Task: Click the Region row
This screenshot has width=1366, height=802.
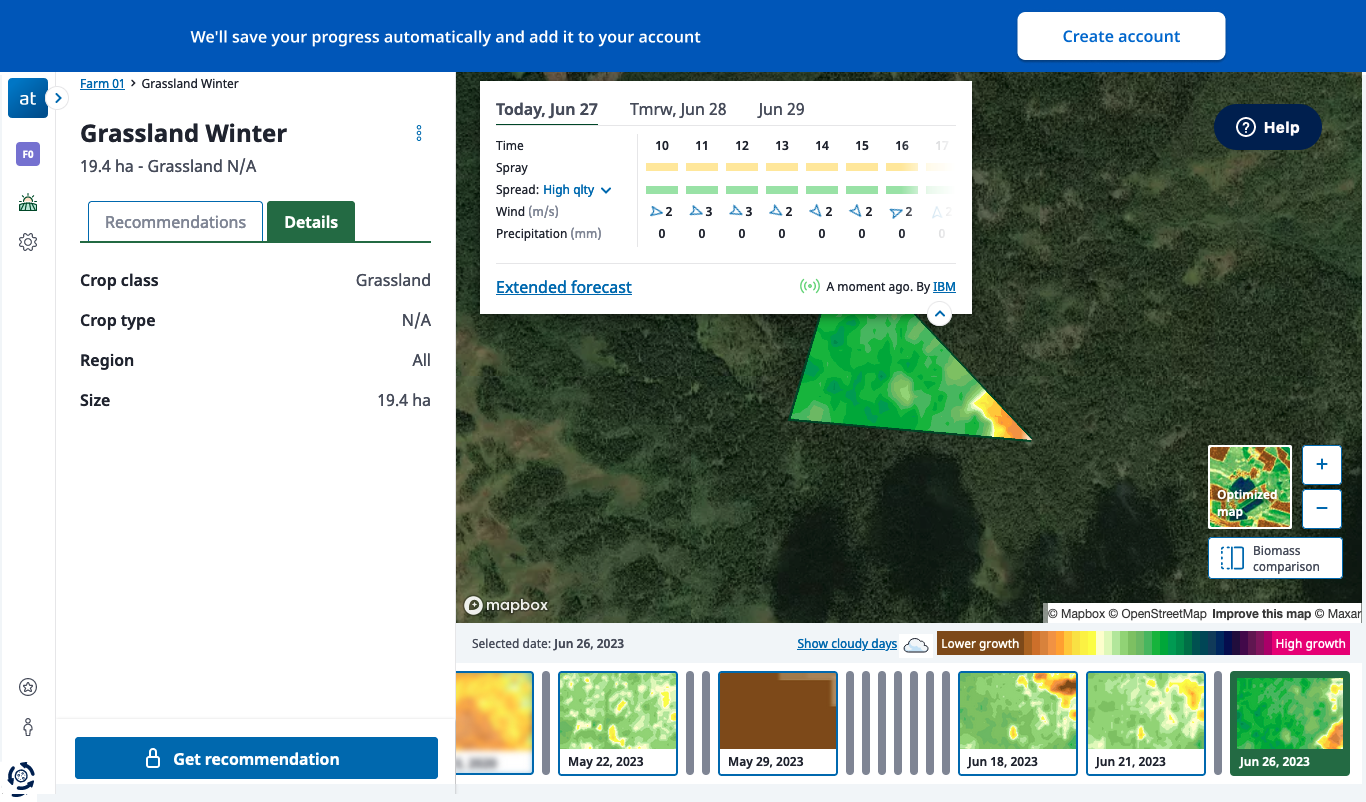Action: (255, 360)
